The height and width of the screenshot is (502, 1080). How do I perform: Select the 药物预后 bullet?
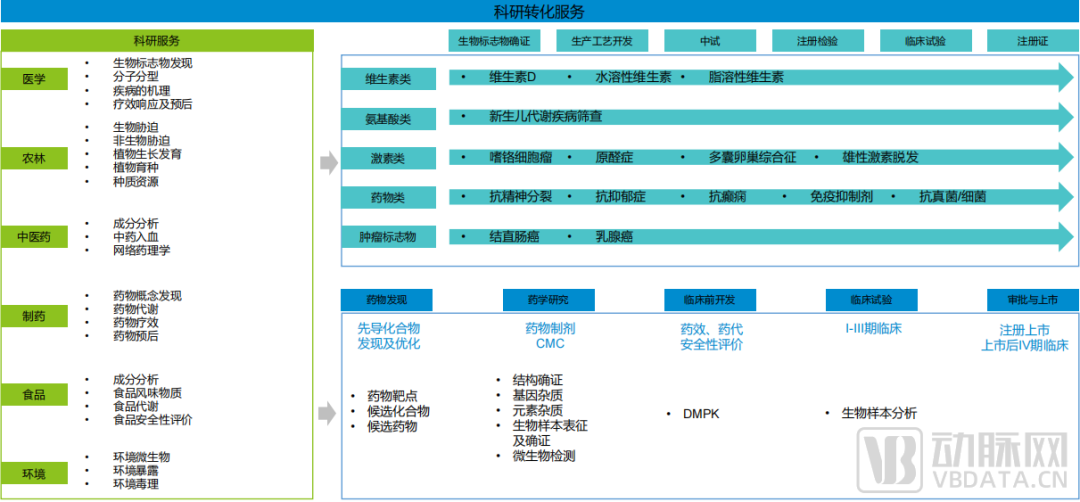[x=136, y=336]
